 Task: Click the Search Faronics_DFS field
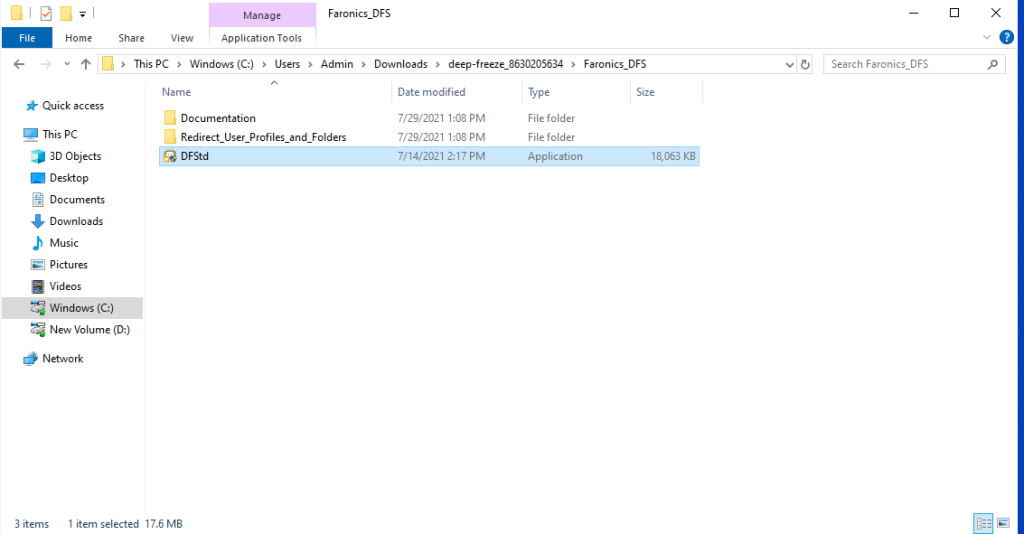coord(905,64)
